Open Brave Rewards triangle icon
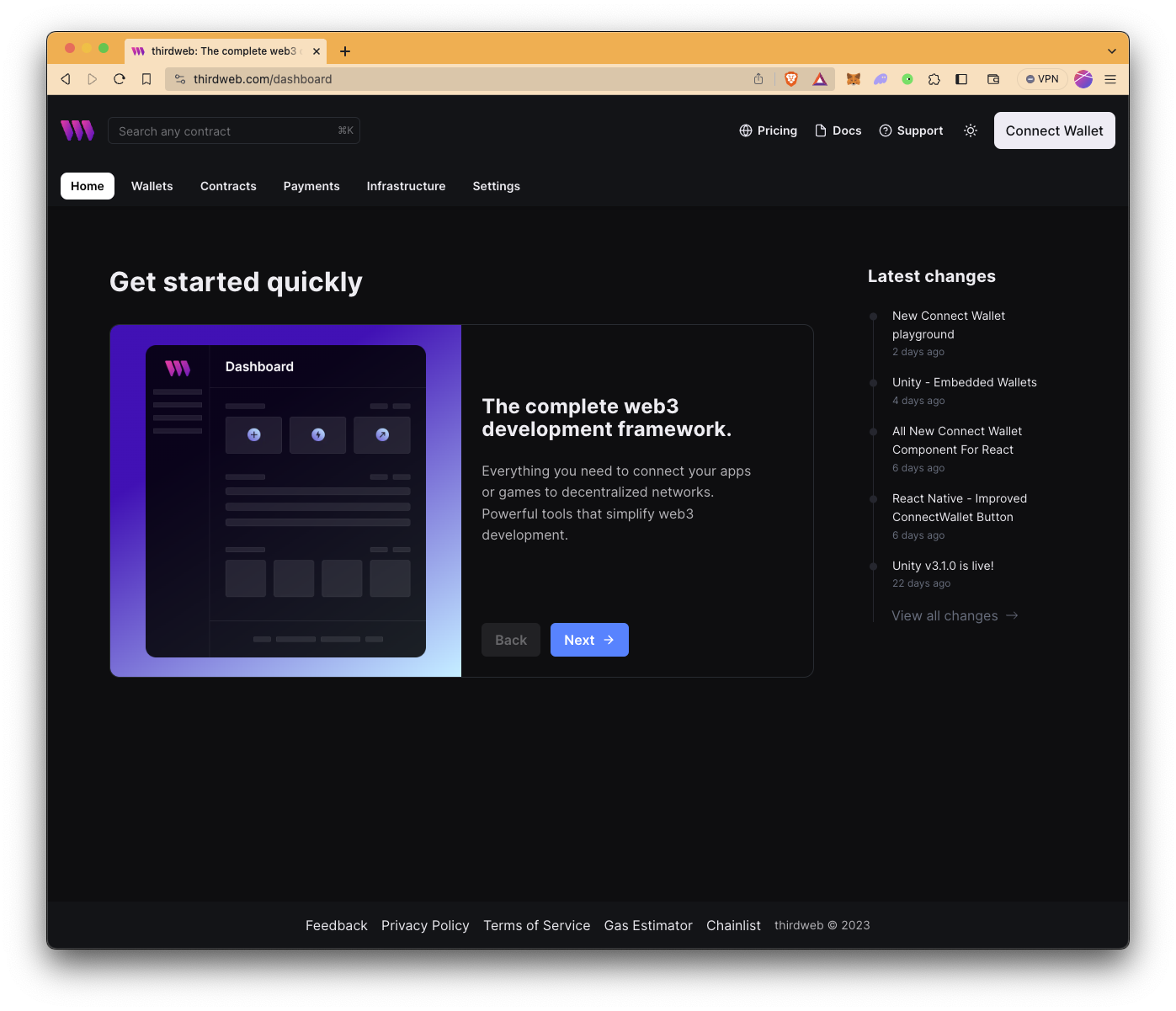Screen dimensions: 1176x1011 (x=820, y=79)
